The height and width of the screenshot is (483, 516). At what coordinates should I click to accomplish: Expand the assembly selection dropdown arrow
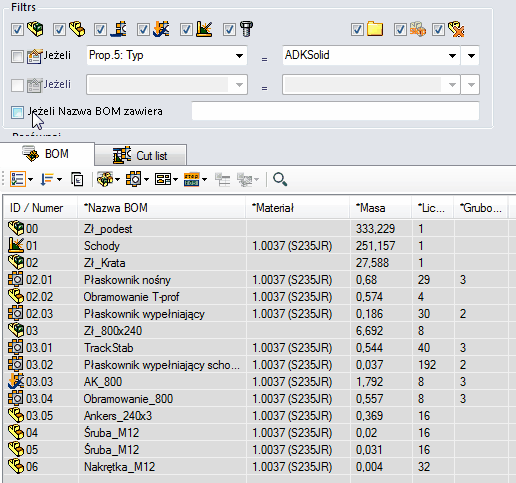117,180
